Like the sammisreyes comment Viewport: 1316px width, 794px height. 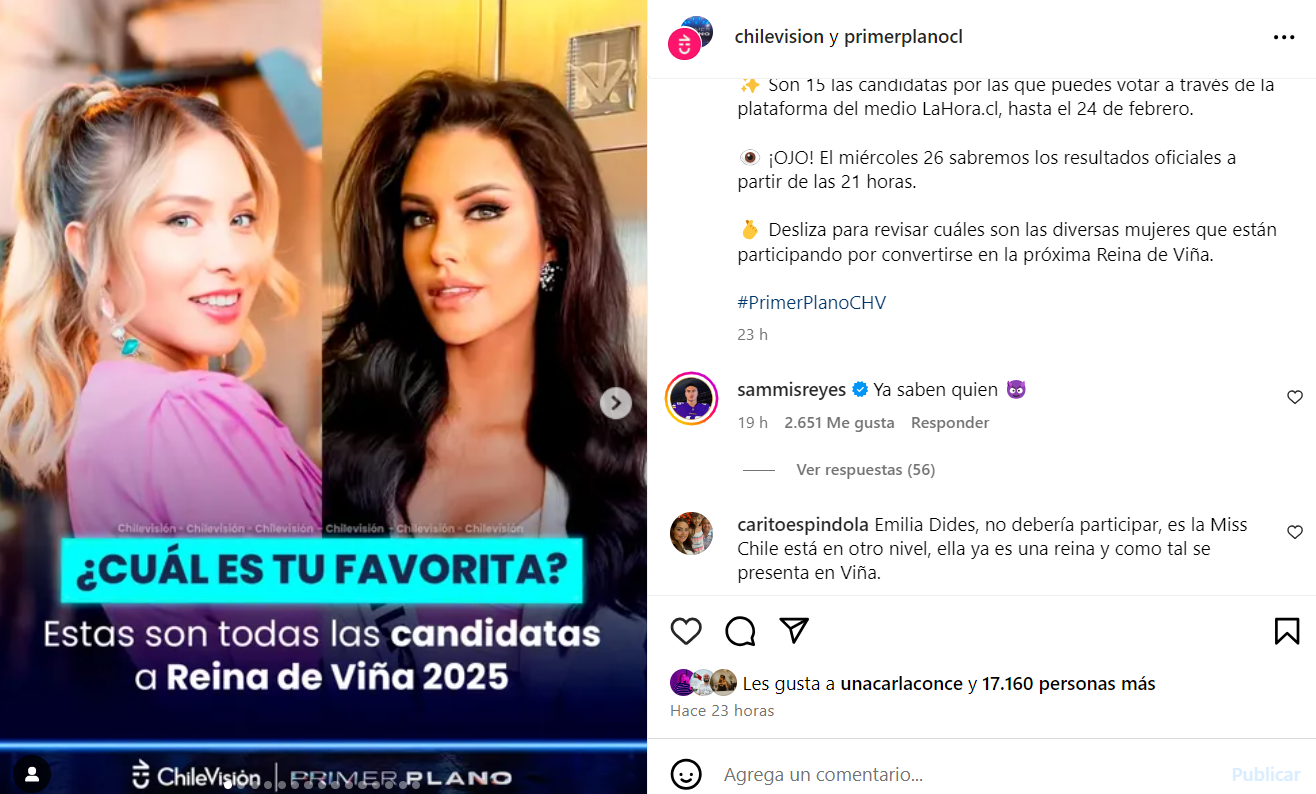1295,397
